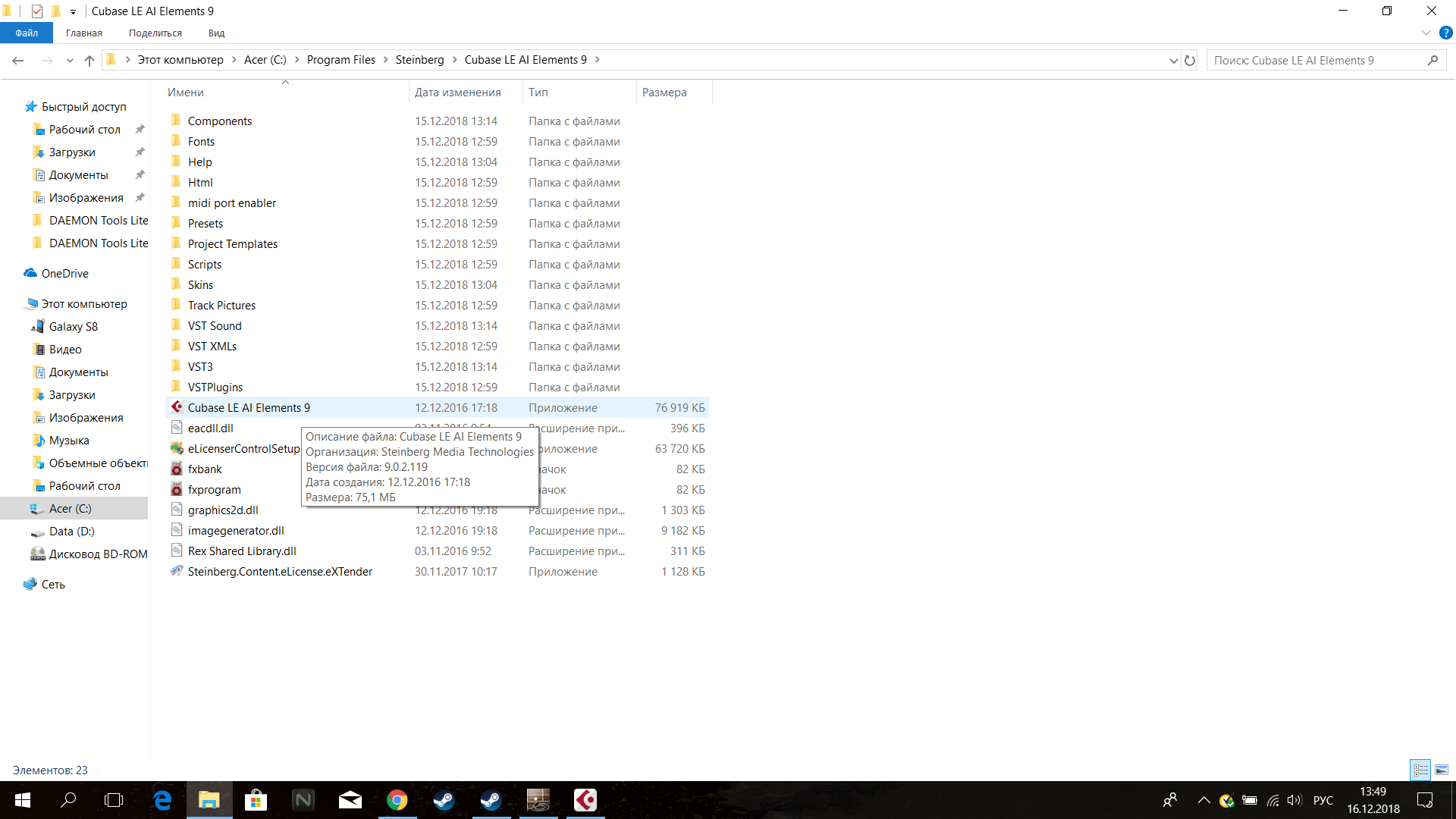Open Google Chrome from the taskbar

pyautogui.click(x=397, y=800)
